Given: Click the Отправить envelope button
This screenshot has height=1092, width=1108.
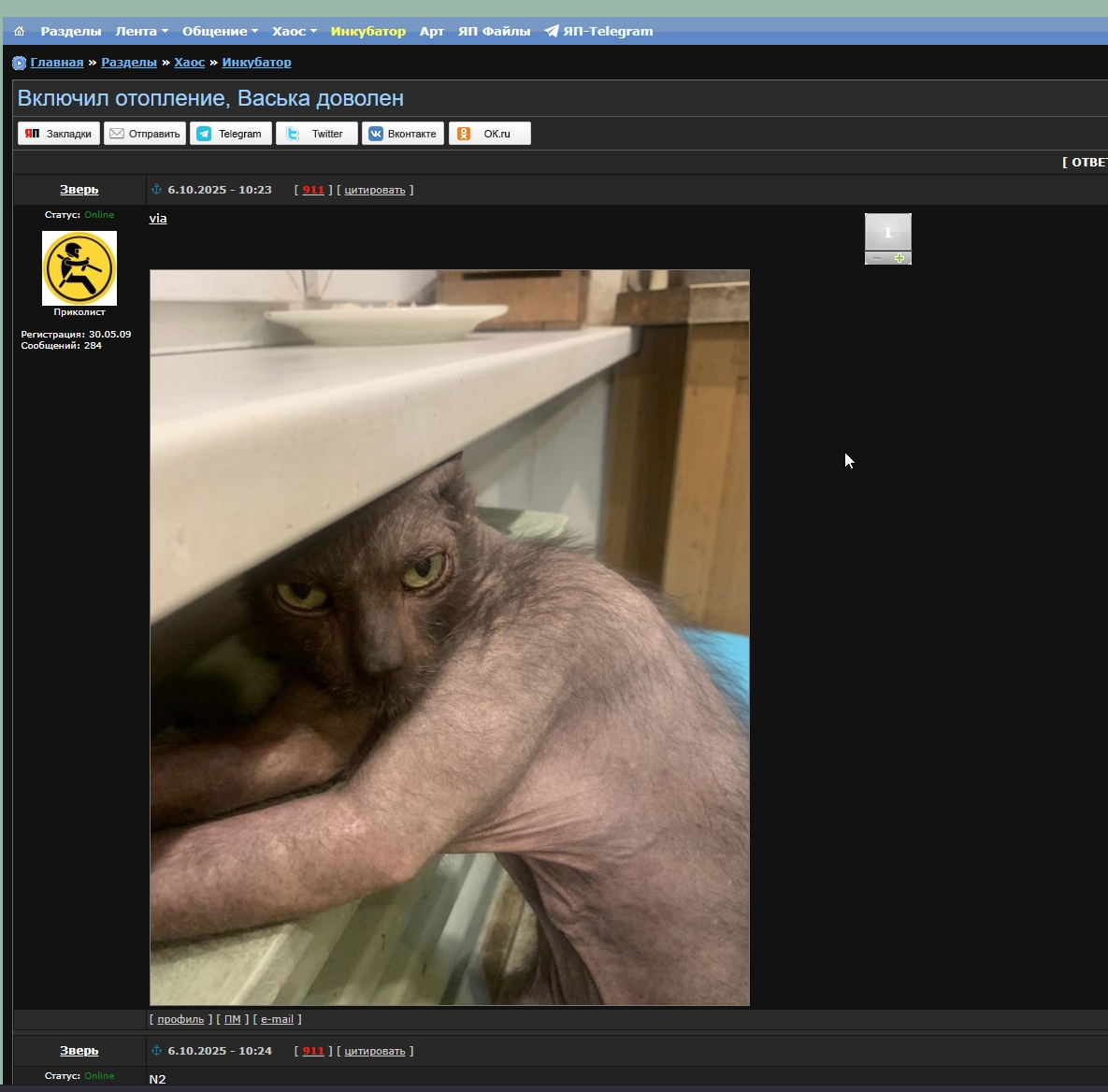Looking at the screenshot, I should coord(145,134).
